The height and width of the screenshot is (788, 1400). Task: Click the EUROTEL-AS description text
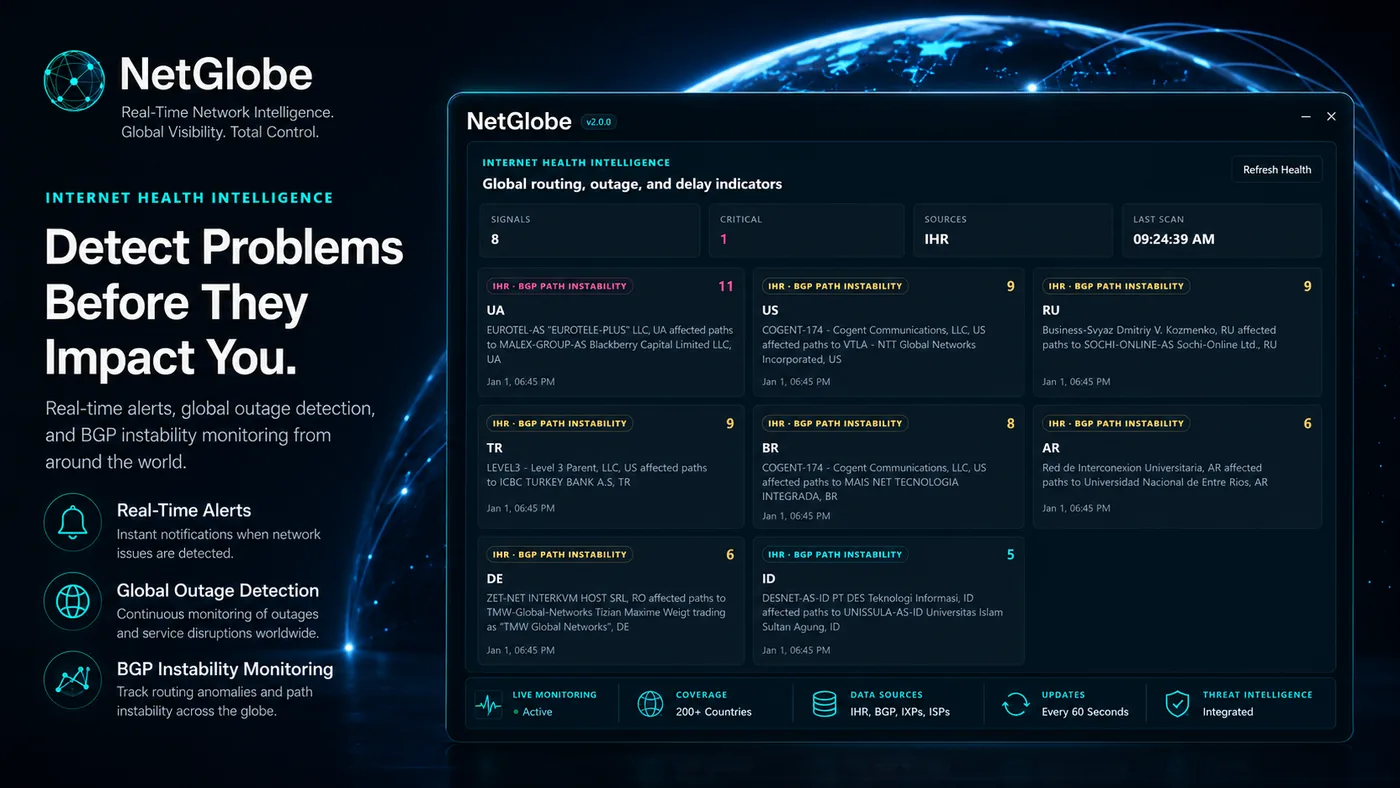(x=610, y=344)
